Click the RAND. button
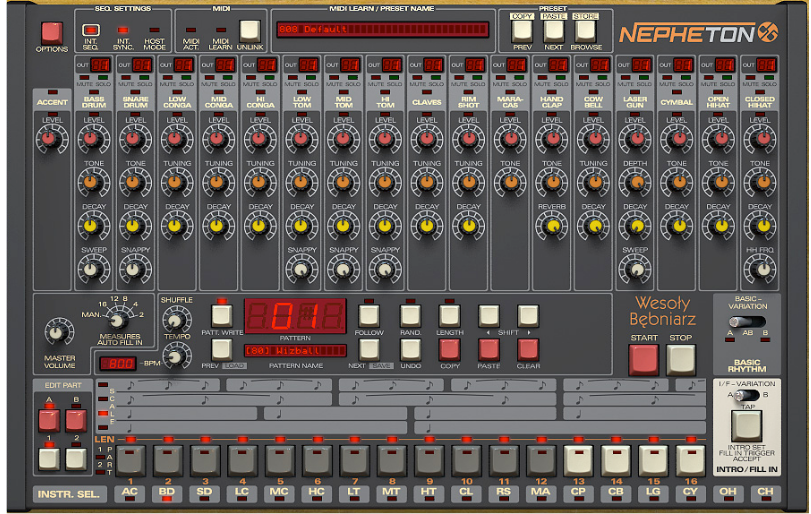 point(410,315)
